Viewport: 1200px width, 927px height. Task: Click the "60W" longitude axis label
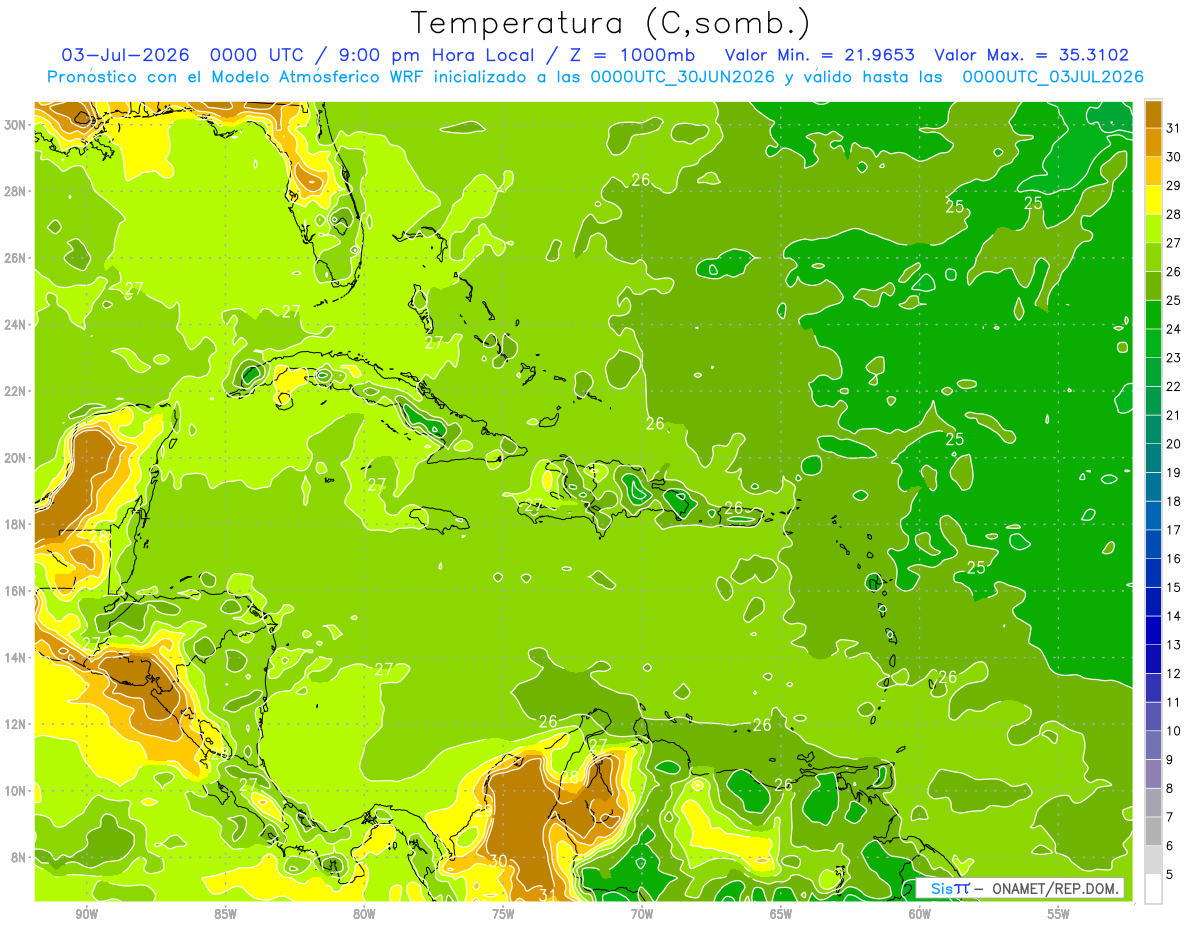click(x=920, y=915)
